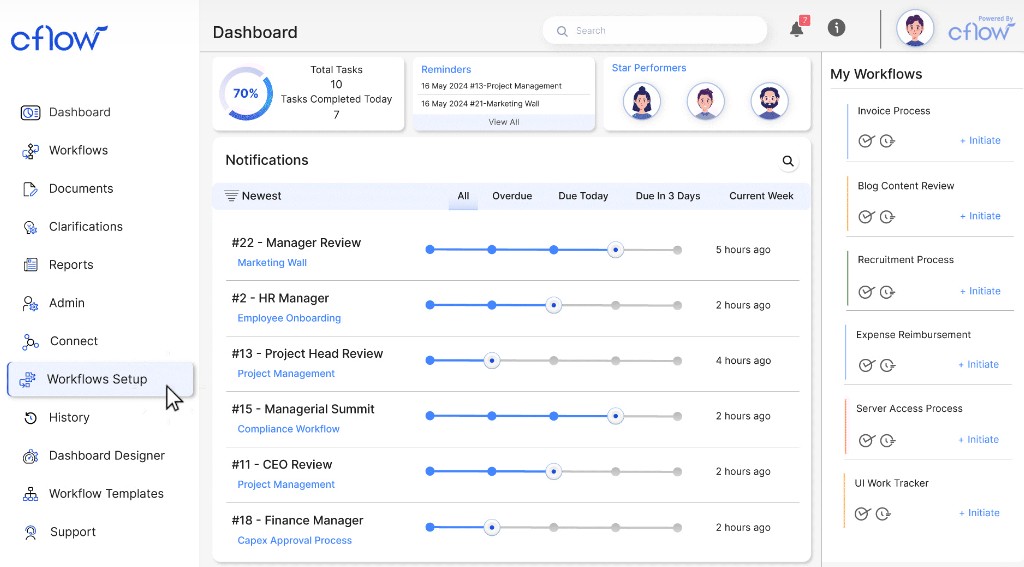The width and height of the screenshot is (1024, 567).
Task: Open the Dashboard sidebar icon
Action: (x=30, y=112)
